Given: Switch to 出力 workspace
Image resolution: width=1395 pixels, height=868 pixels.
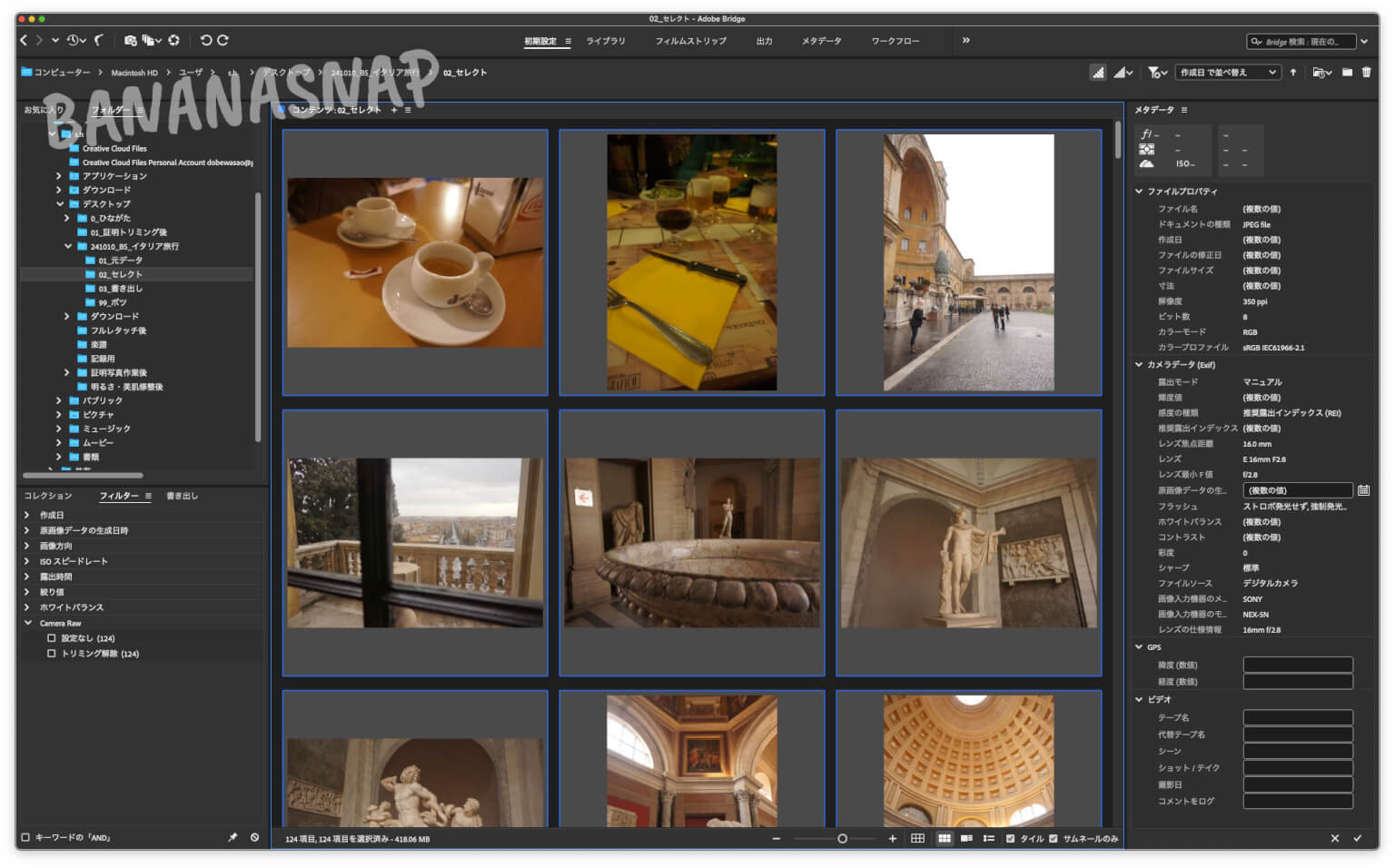Looking at the screenshot, I should click(x=765, y=41).
